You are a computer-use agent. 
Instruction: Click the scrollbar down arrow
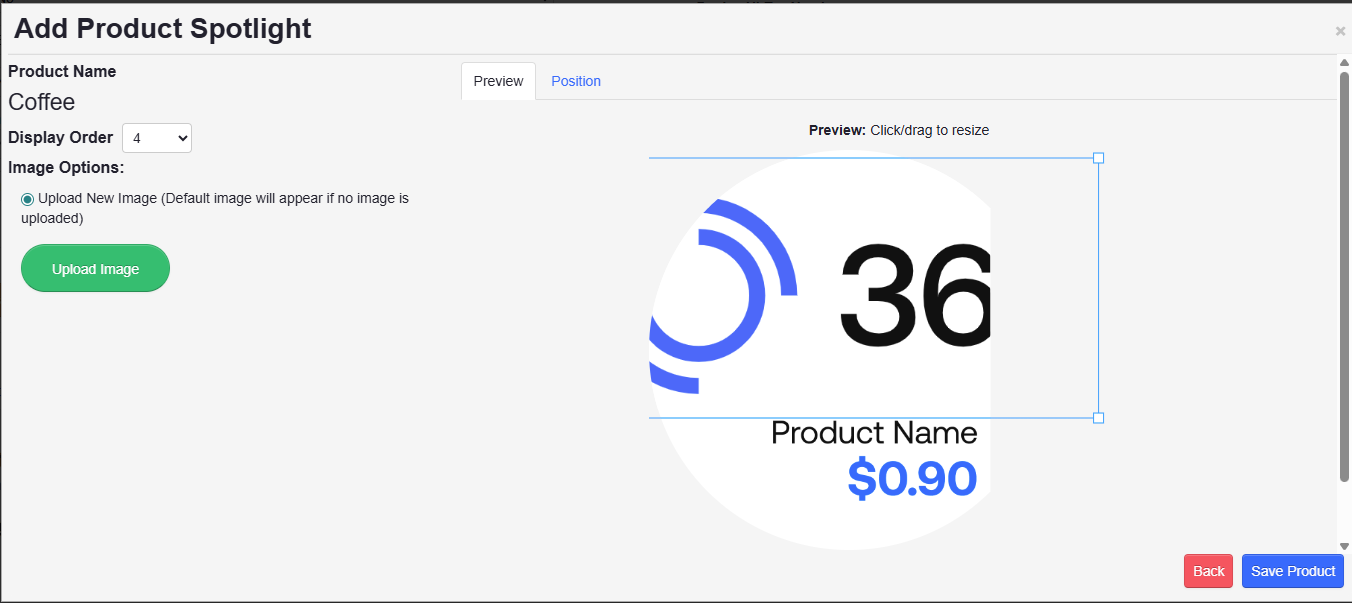click(x=1344, y=547)
